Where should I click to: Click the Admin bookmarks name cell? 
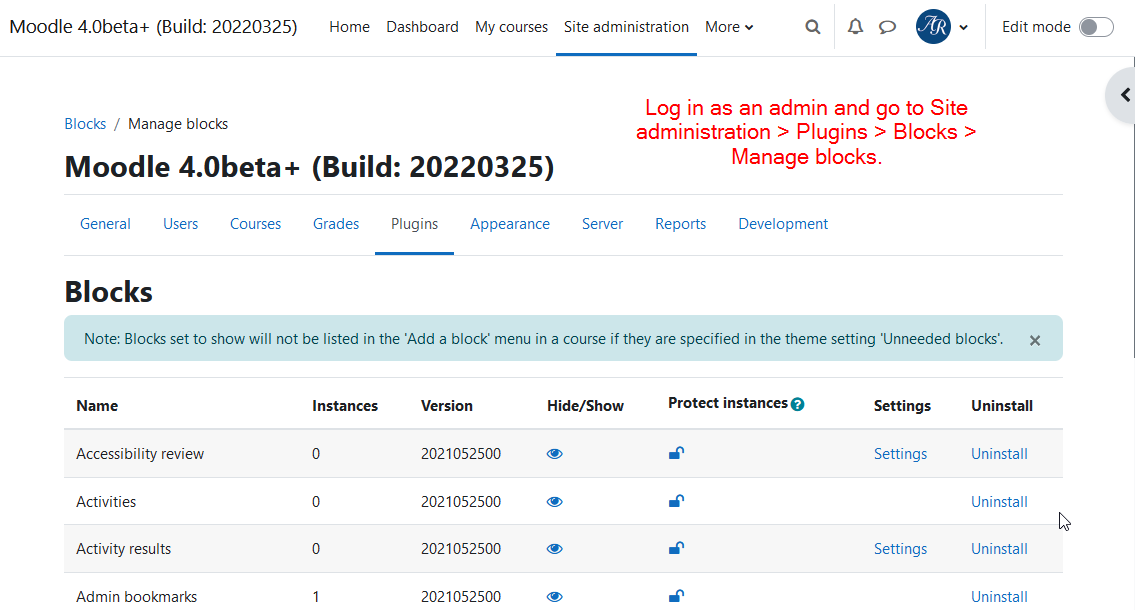[x=137, y=596]
